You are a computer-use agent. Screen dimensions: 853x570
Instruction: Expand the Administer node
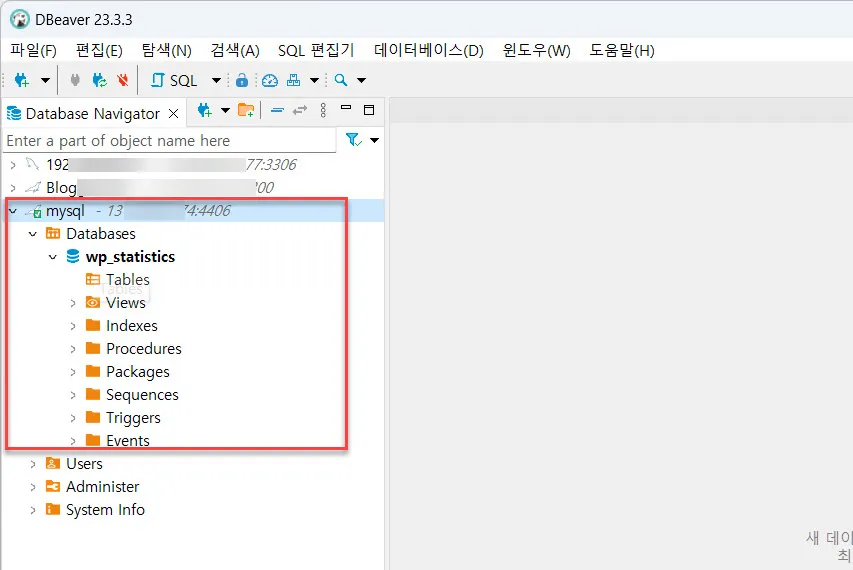click(x=33, y=487)
